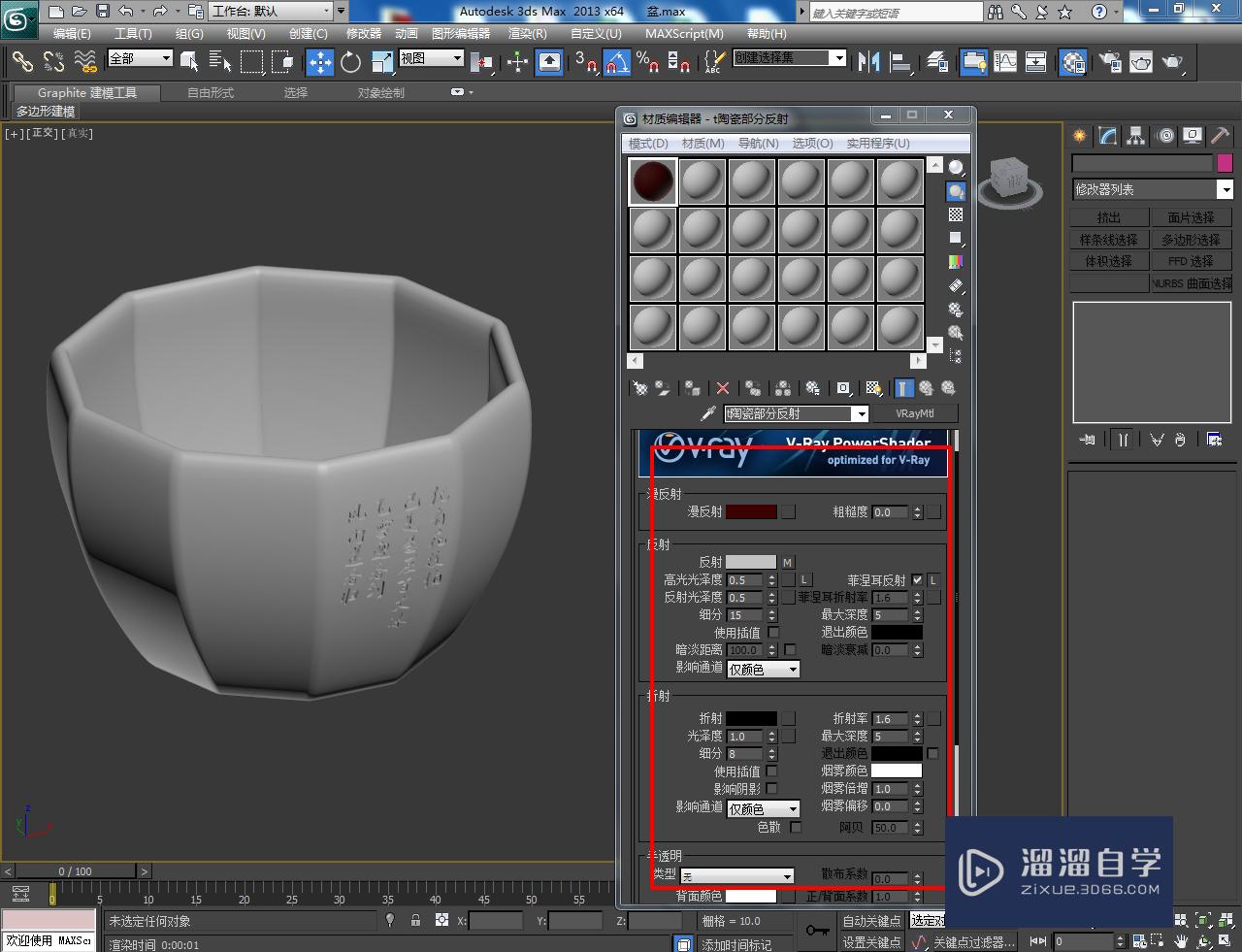This screenshot has height=952, width=1242.
Task: Open the Material Editor toolbar icon
Action: coord(1072,62)
